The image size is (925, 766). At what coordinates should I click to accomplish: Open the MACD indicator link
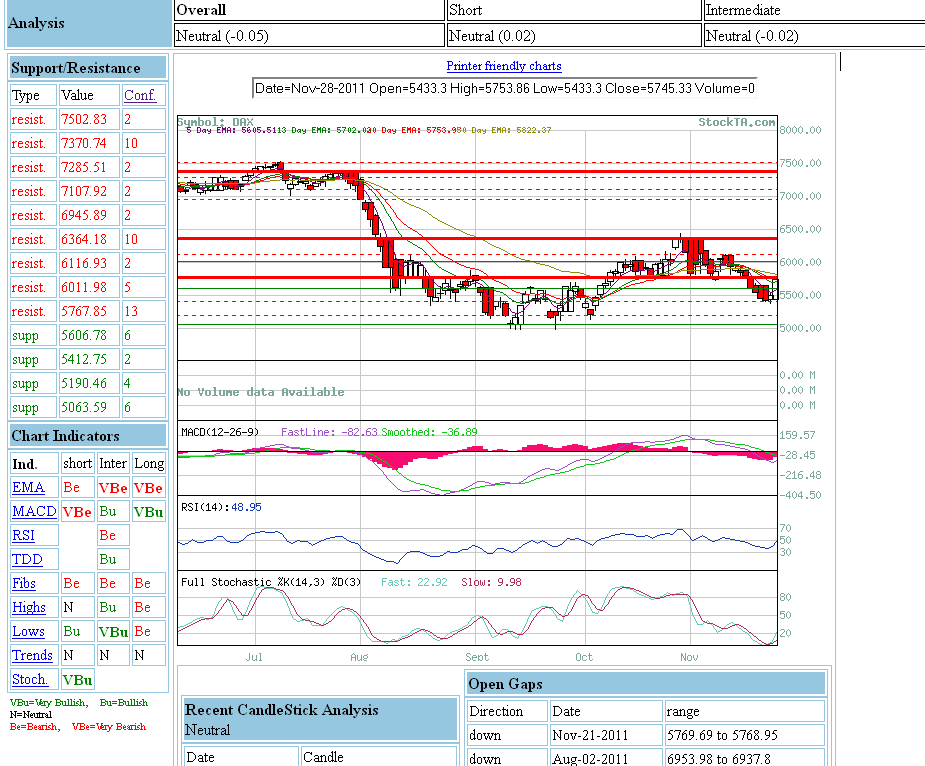click(x=34, y=512)
